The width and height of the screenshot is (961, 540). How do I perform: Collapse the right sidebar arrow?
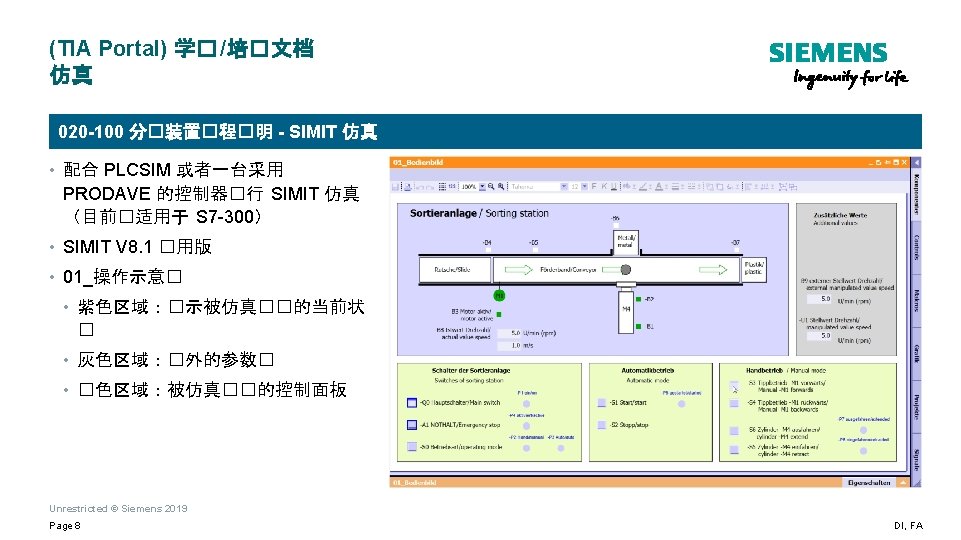[x=916, y=162]
